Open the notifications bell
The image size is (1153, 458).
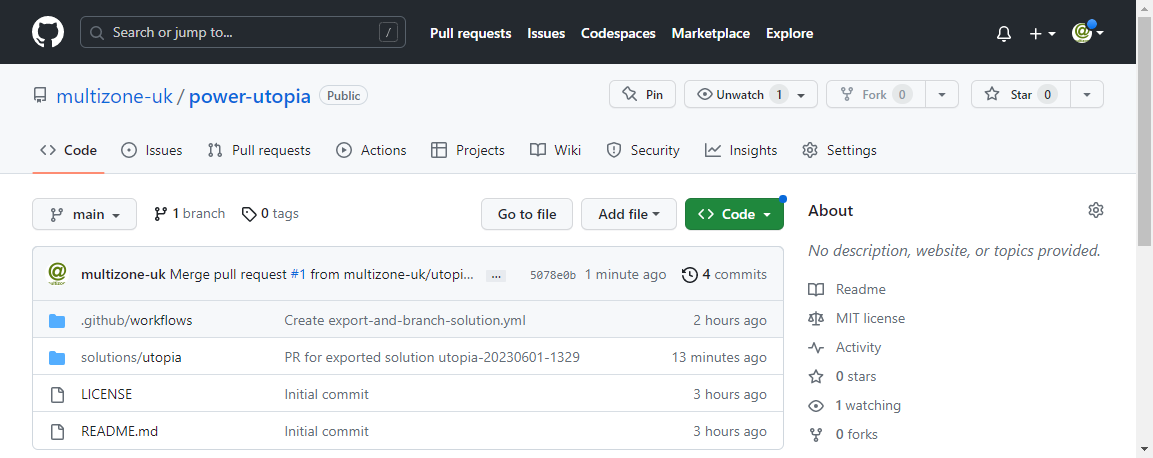(1004, 33)
